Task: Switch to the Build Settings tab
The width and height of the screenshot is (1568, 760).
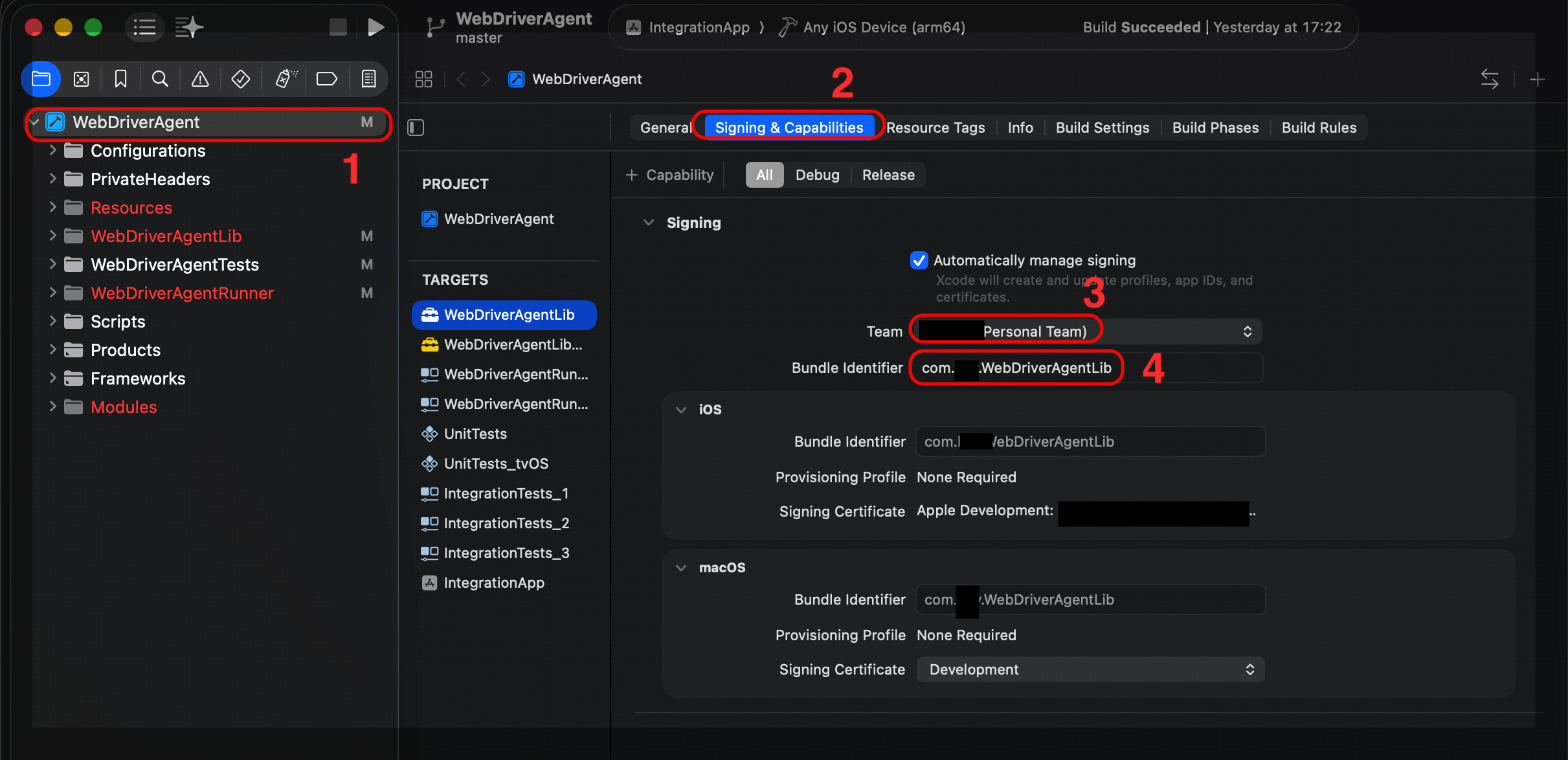Action: point(1102,128)
